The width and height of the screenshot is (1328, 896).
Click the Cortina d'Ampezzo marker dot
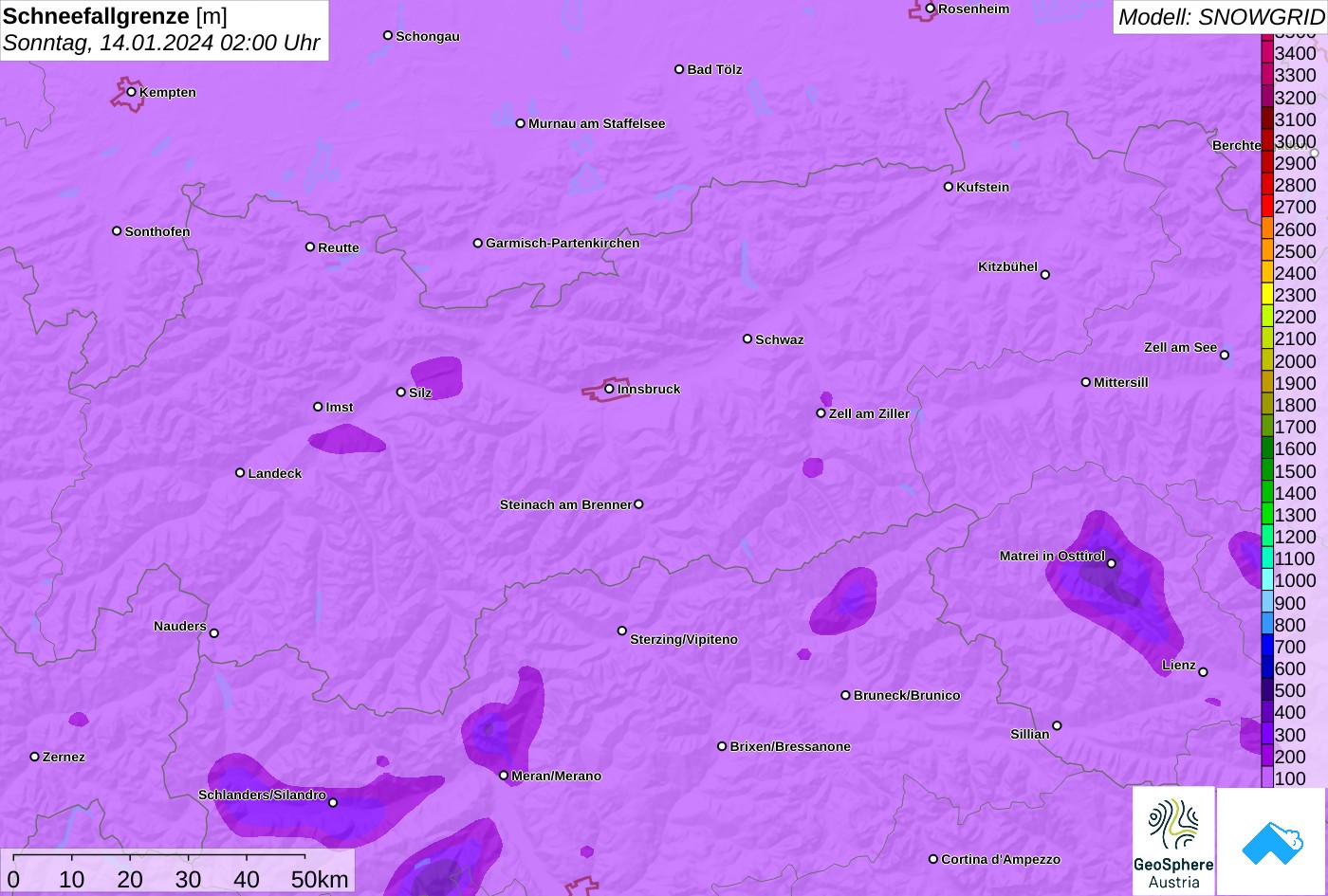tap(933, 859)
